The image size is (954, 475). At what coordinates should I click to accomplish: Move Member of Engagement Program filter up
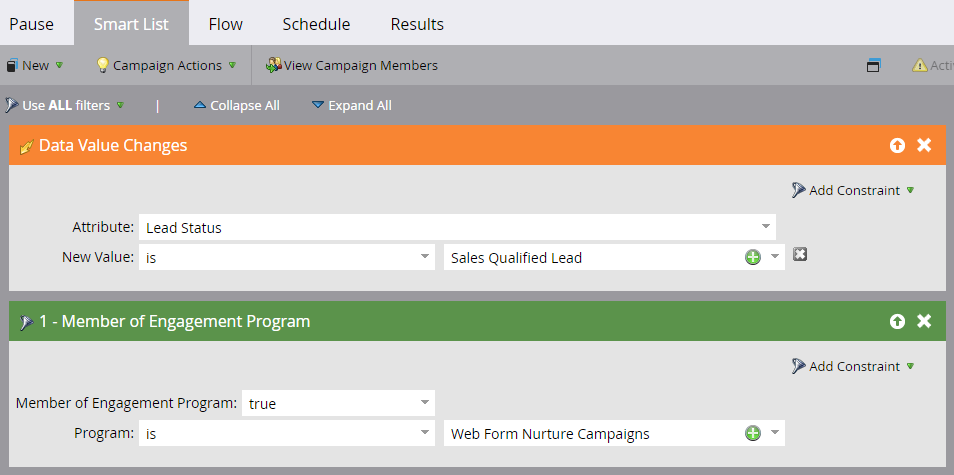(x=897, y=322)
